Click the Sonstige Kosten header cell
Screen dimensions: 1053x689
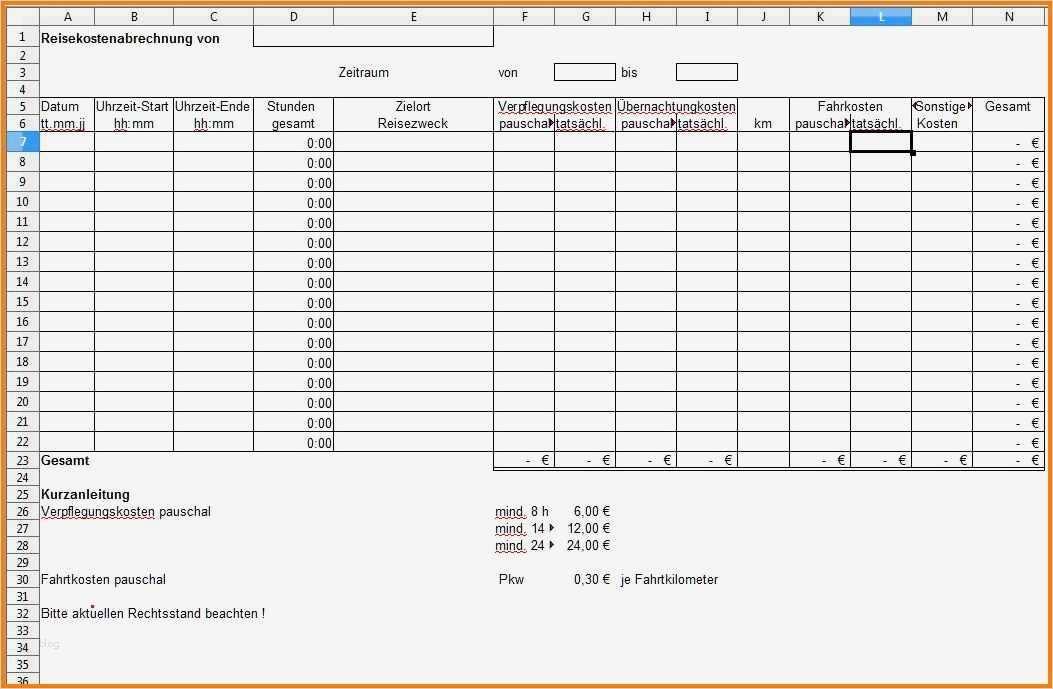942,115
